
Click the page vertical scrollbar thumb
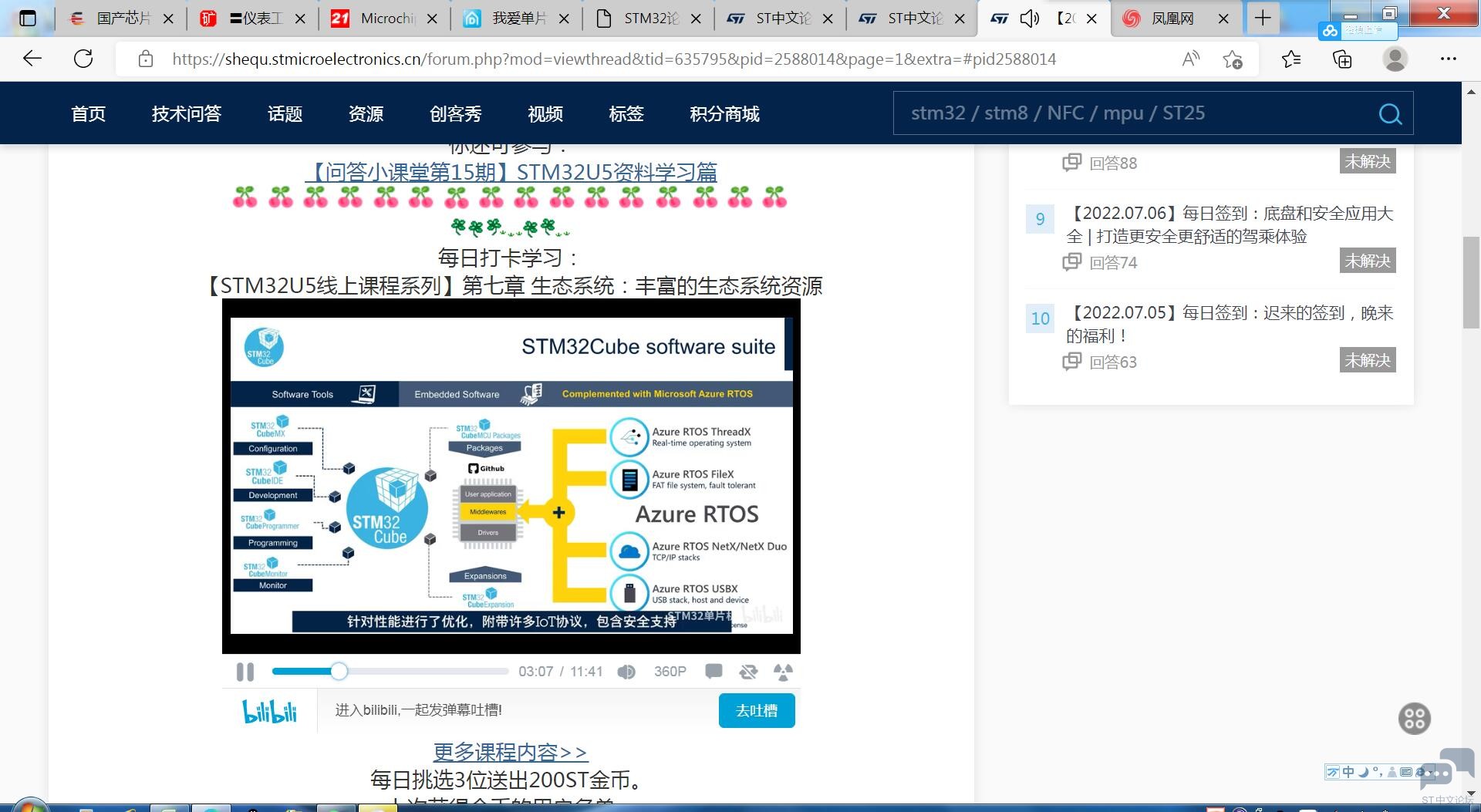[x=1472, y=283]
